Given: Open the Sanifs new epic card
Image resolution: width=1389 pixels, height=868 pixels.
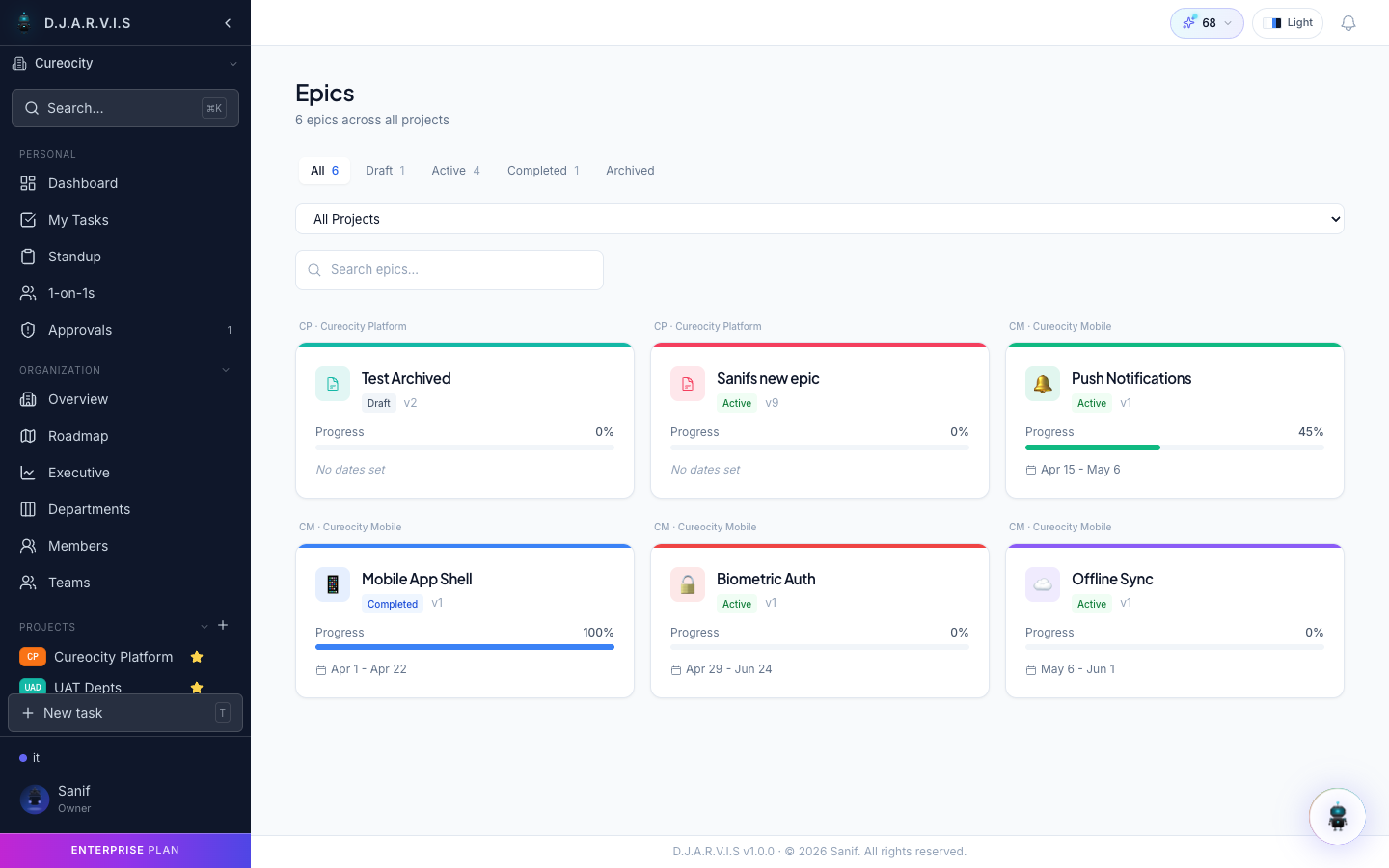Looking at the screenshot, I should click(x=820, y=420).
